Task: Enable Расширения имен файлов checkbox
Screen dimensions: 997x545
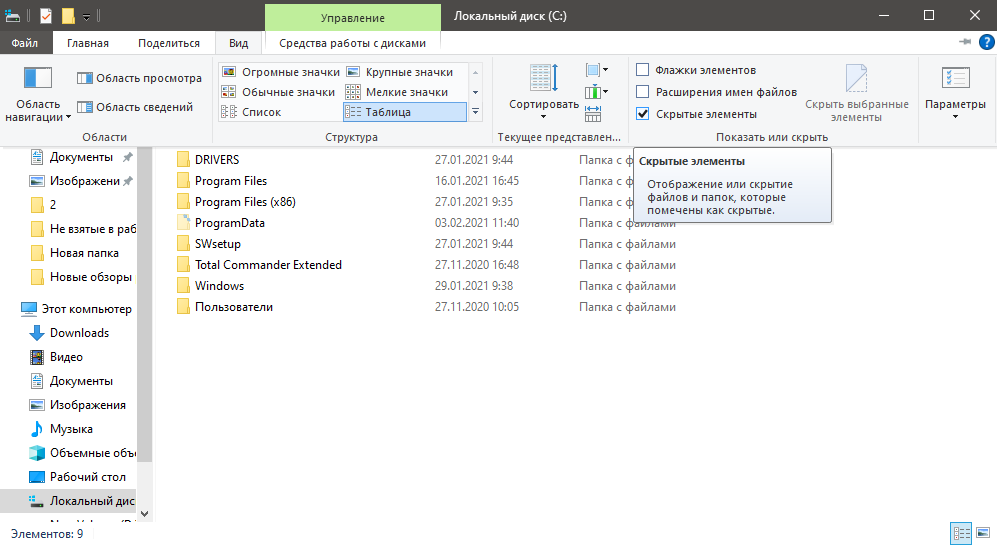Action: click(x=643, y=92)
